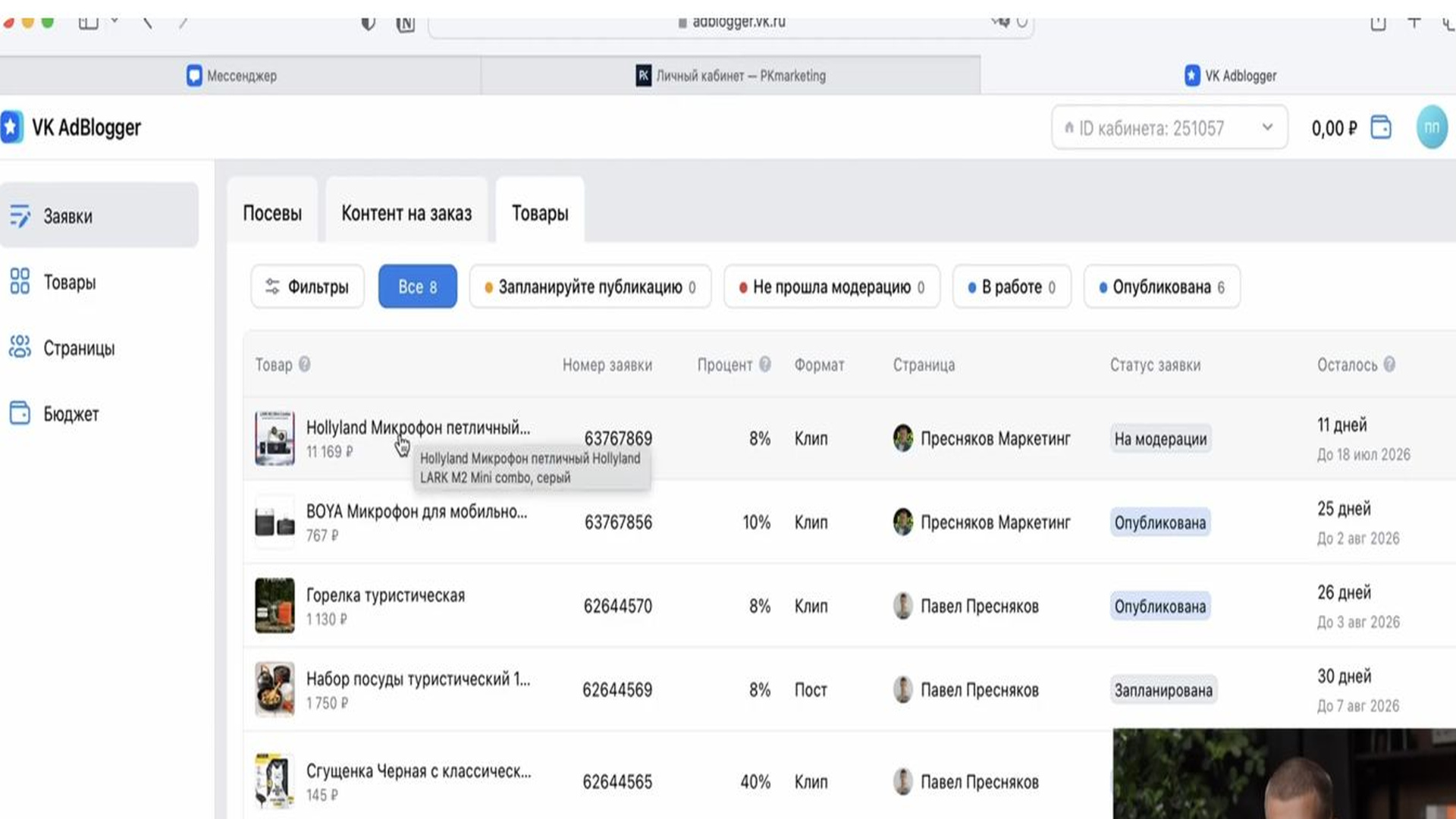Open Товары in the sidebar

pyautogui.click(x=99, y=282)
